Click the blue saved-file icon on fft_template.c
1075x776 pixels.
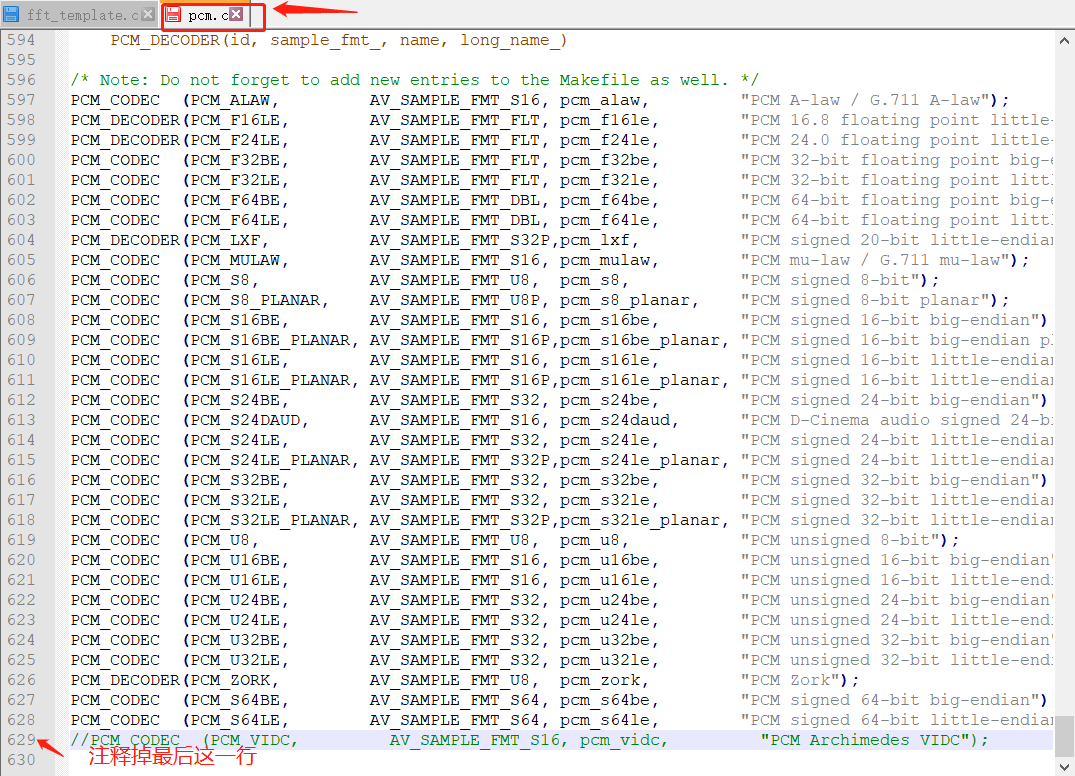(11, 15)
